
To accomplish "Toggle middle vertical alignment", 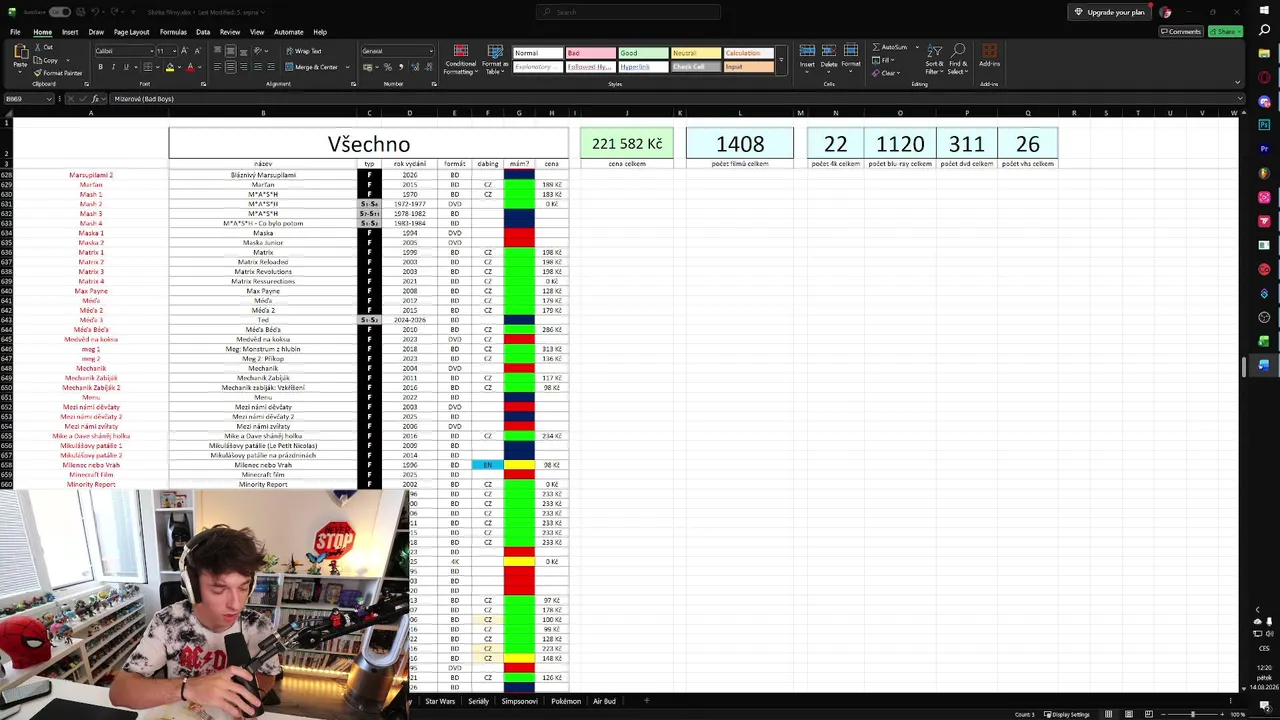I will tap(230, 51).
